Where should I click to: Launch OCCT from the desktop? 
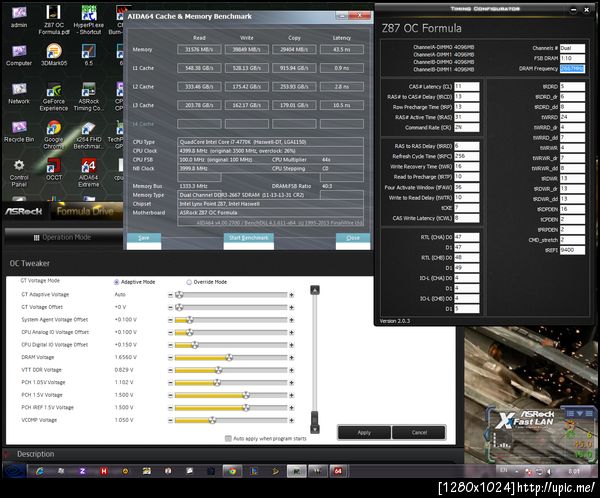pyautogui.click(x=54, y=169)
